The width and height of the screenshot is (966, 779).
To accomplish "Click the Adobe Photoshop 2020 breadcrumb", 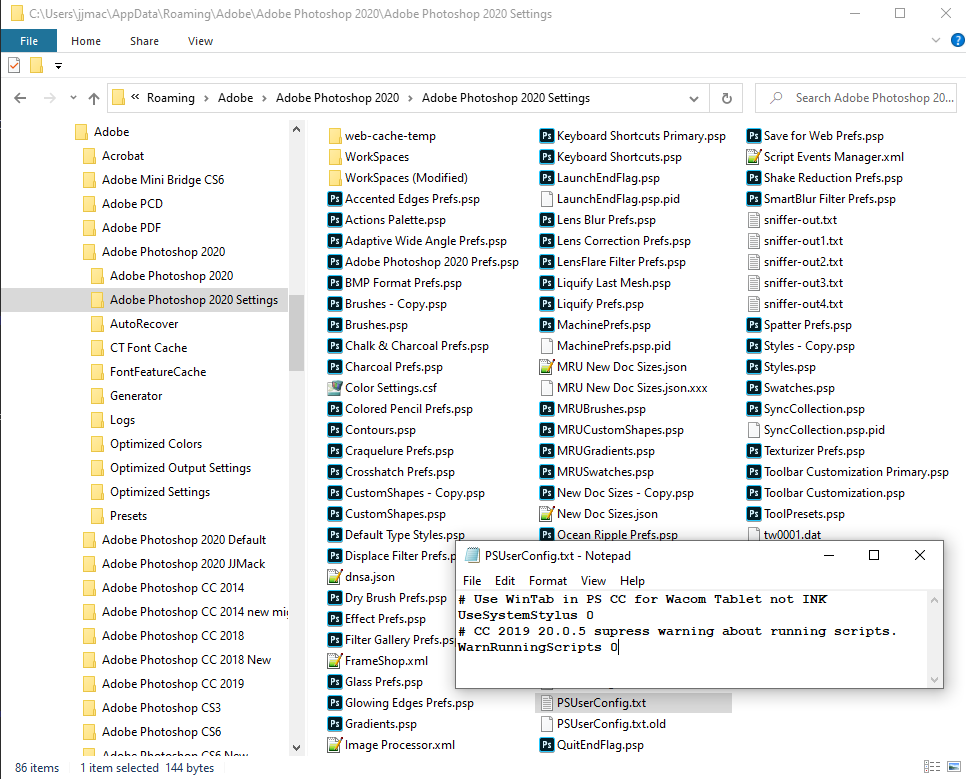I will [x=337, y=98].
